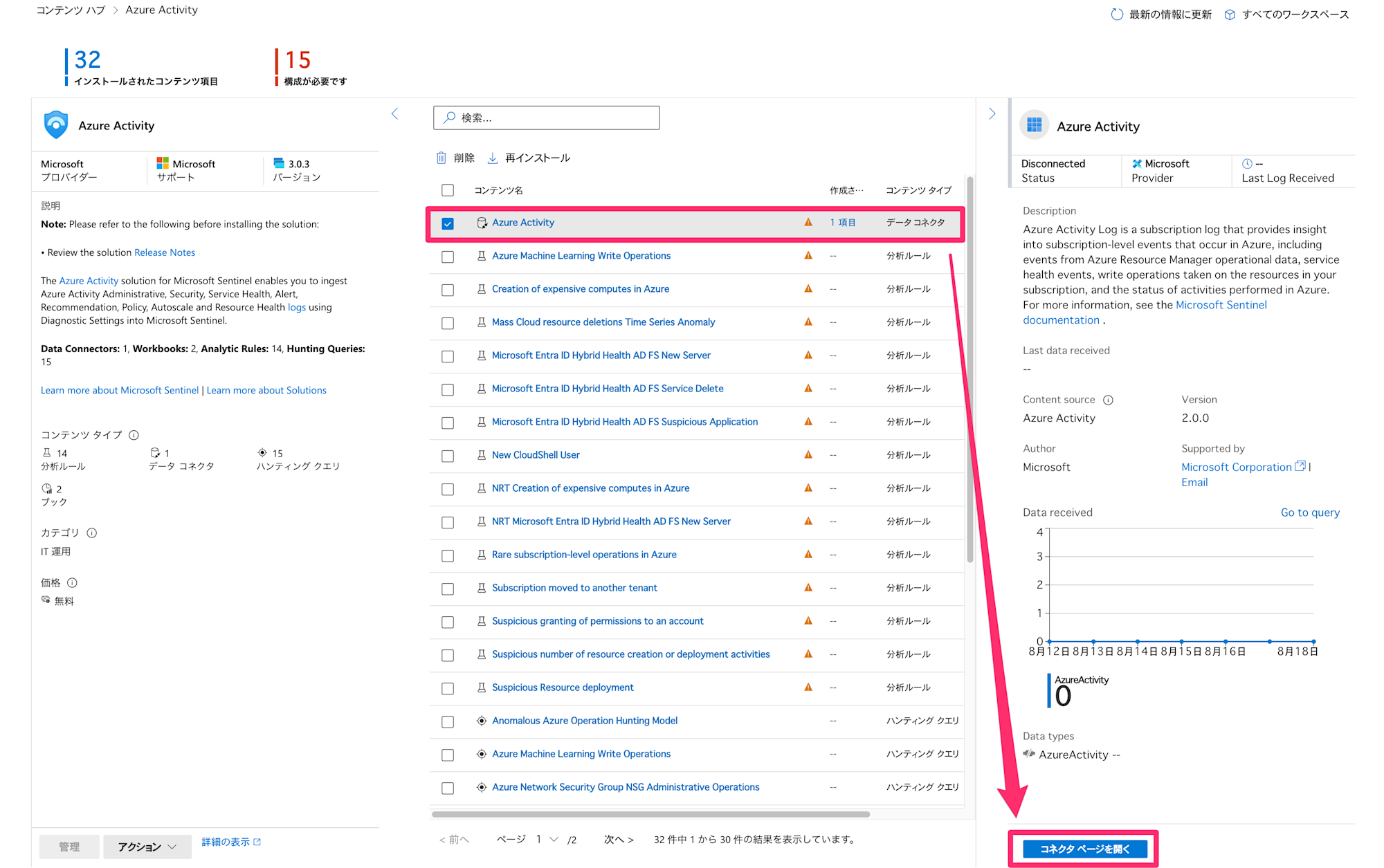Click the all workspaces cube icon
1384x868 pixels.
pyautogui.click(x=1230, y=15)
